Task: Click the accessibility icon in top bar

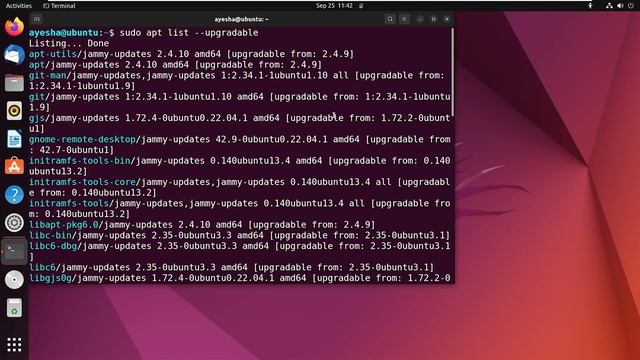Action: tap(590, 6)
